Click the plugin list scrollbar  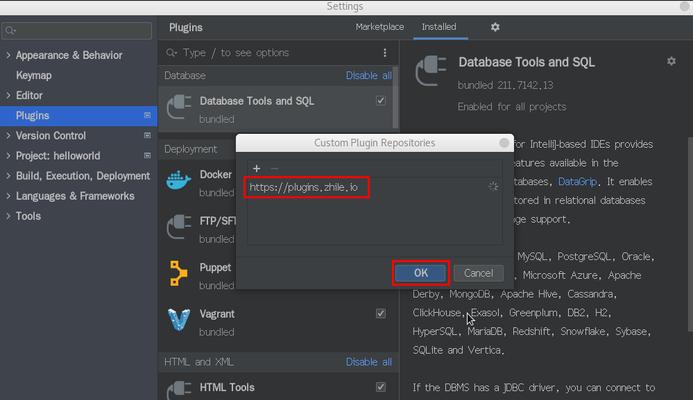(x=396, y=98)
